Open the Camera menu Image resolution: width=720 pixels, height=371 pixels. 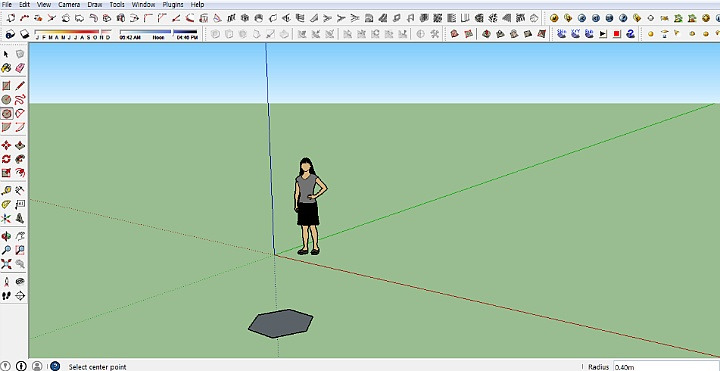tap(69, 5)
